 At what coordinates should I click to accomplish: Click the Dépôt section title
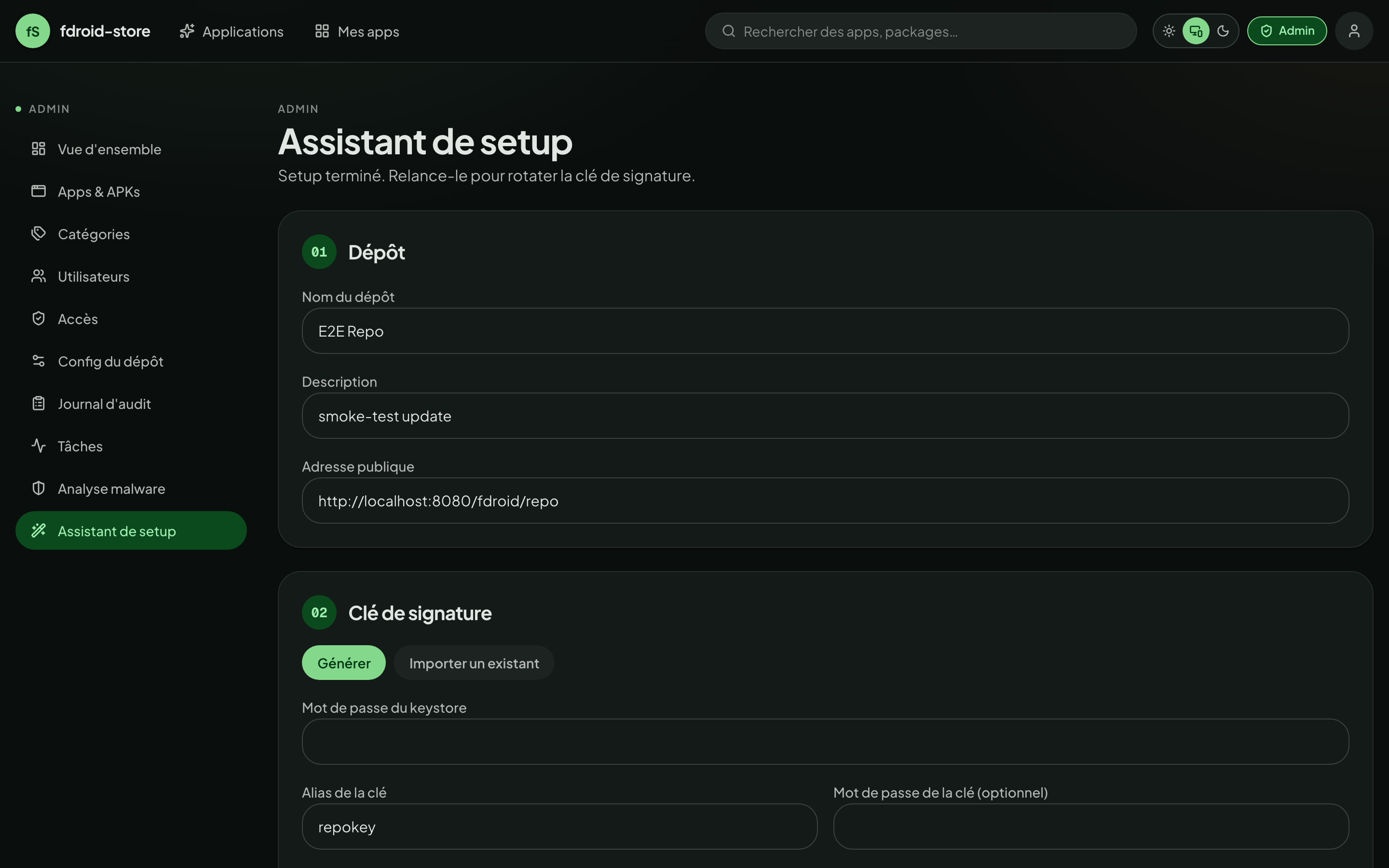pyautogui.click(x=377, y=252)
